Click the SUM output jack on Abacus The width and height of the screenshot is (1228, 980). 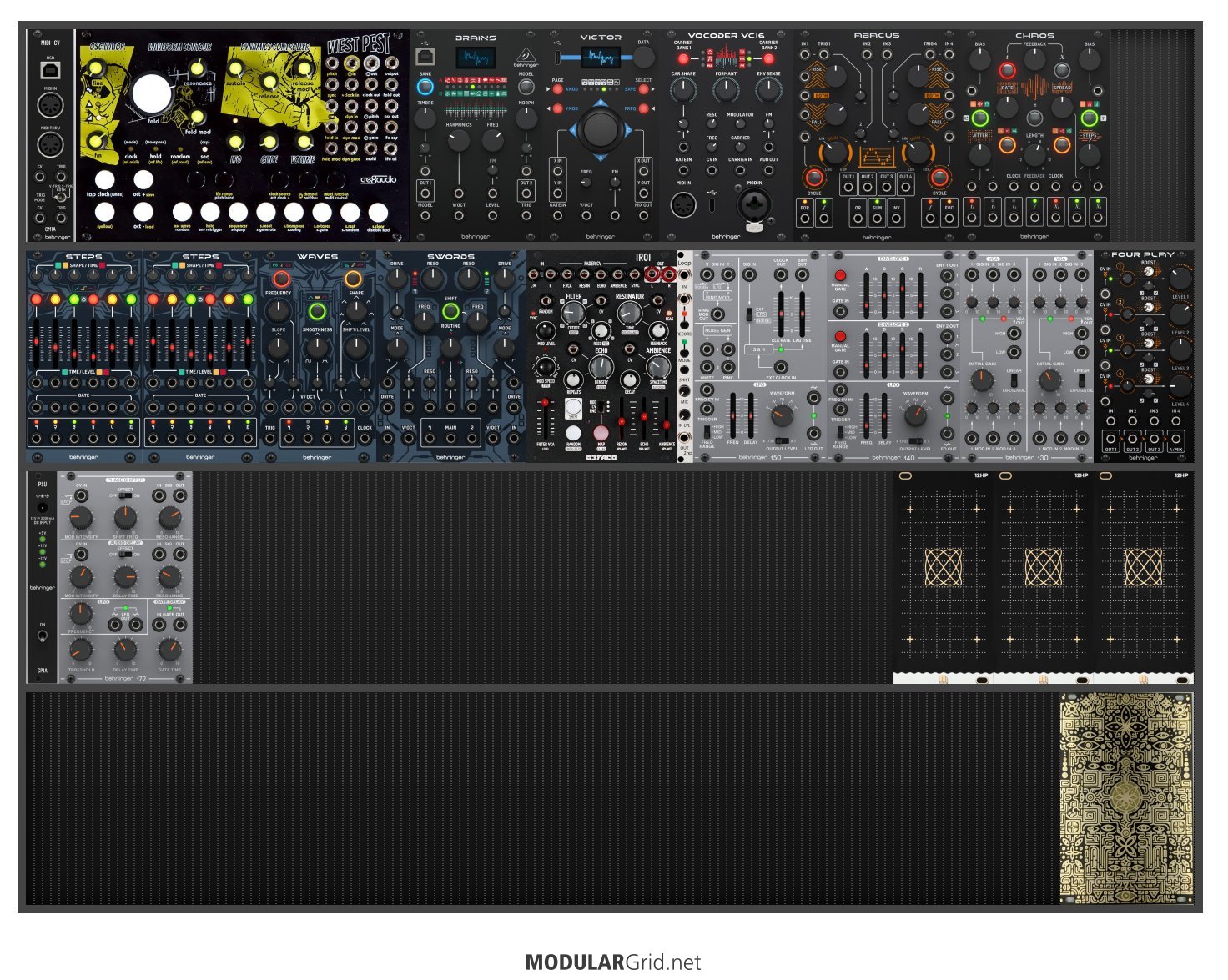(877, 219)
